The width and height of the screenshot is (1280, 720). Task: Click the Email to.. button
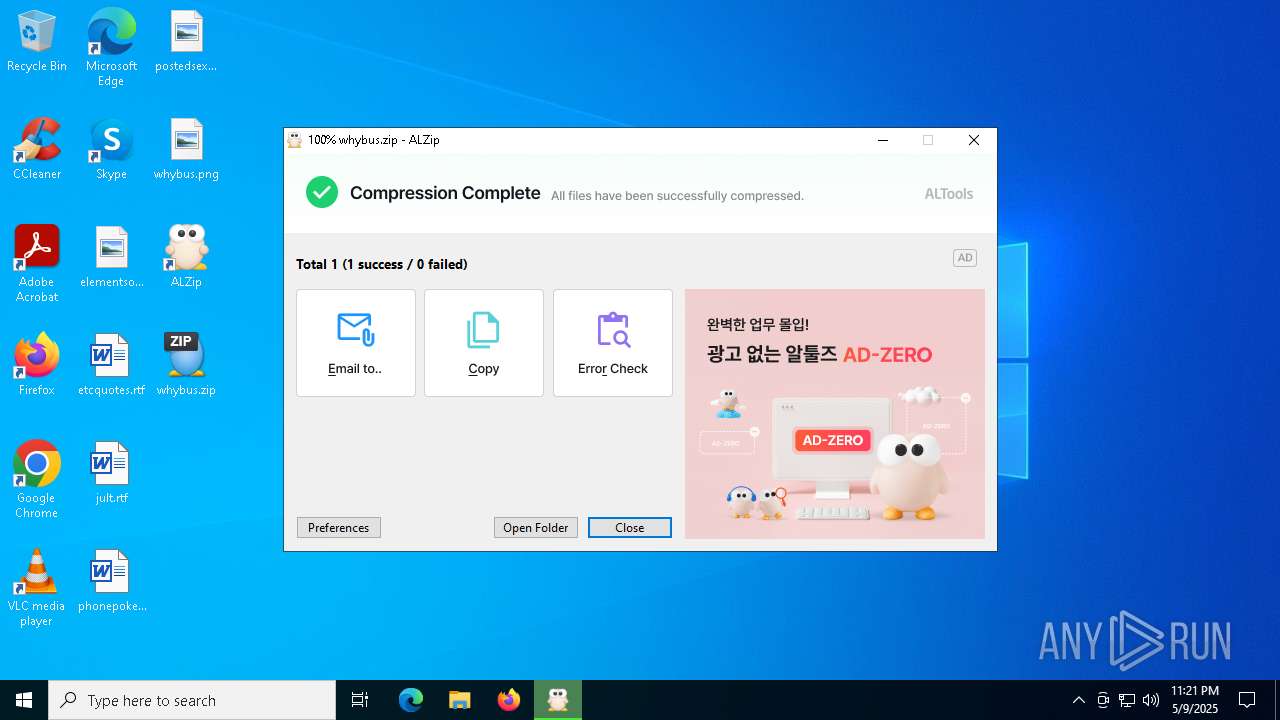pos(356,343)
